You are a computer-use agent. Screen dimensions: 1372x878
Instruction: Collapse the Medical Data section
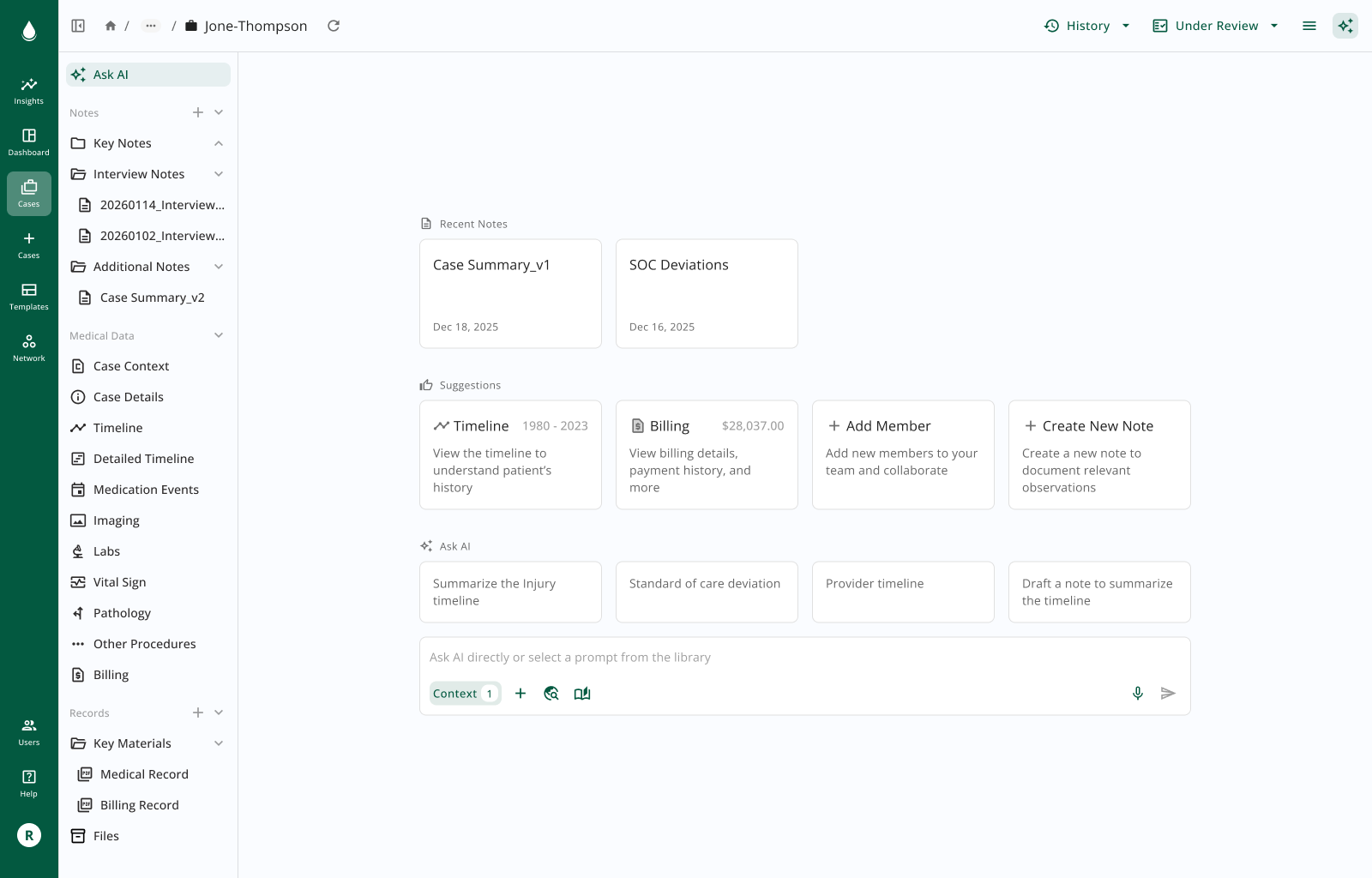219,335
